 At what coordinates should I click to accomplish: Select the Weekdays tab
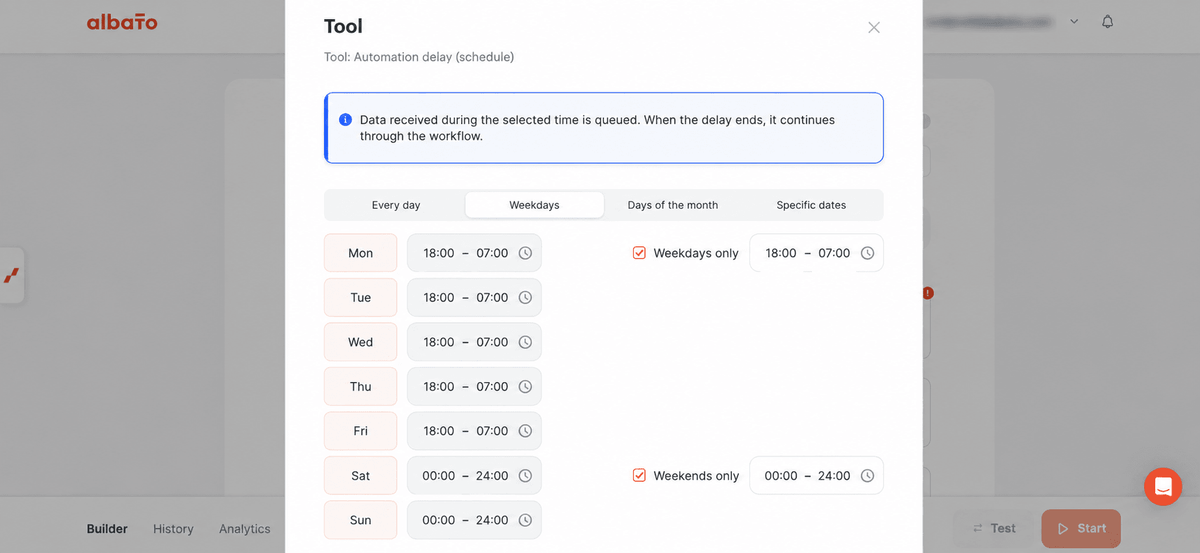[x=534, y=205]
